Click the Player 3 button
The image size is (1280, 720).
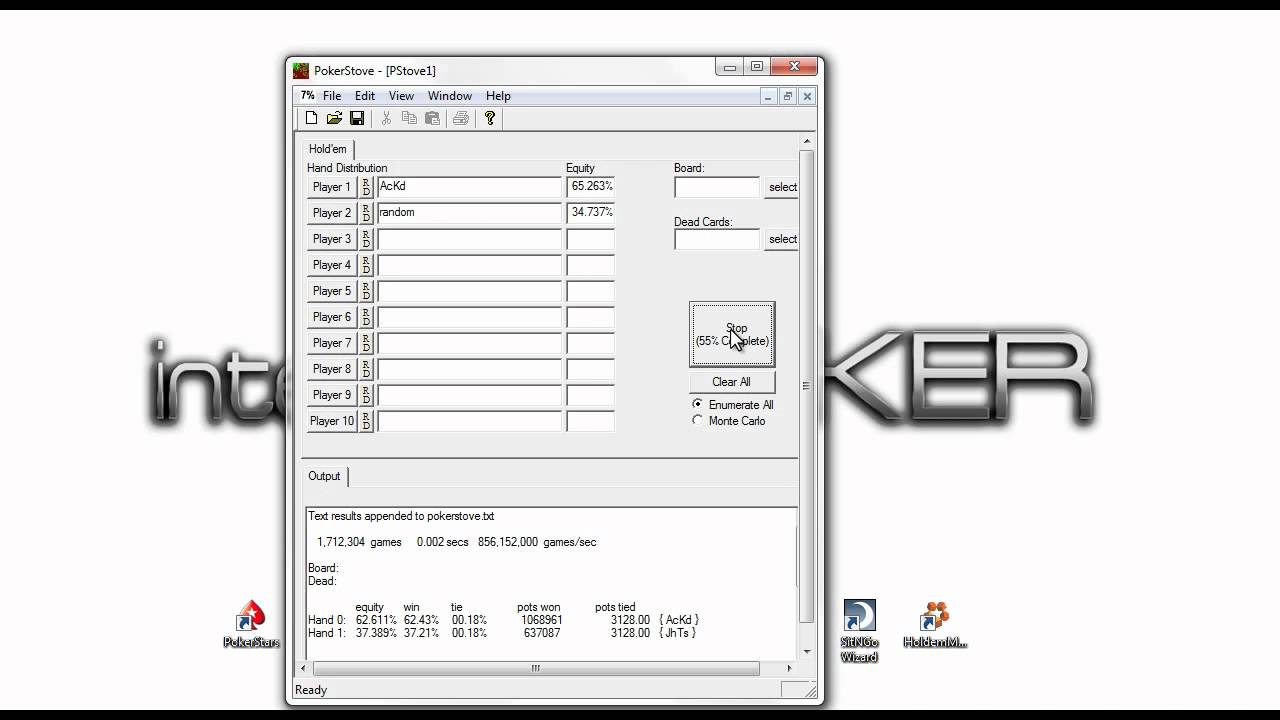coord(332,239)
